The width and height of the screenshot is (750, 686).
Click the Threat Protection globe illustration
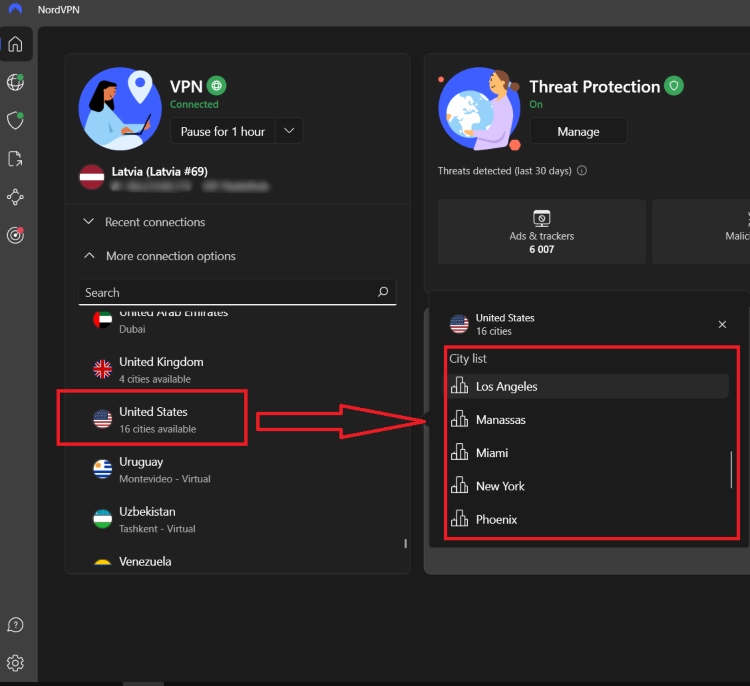[x=480, y=109]
